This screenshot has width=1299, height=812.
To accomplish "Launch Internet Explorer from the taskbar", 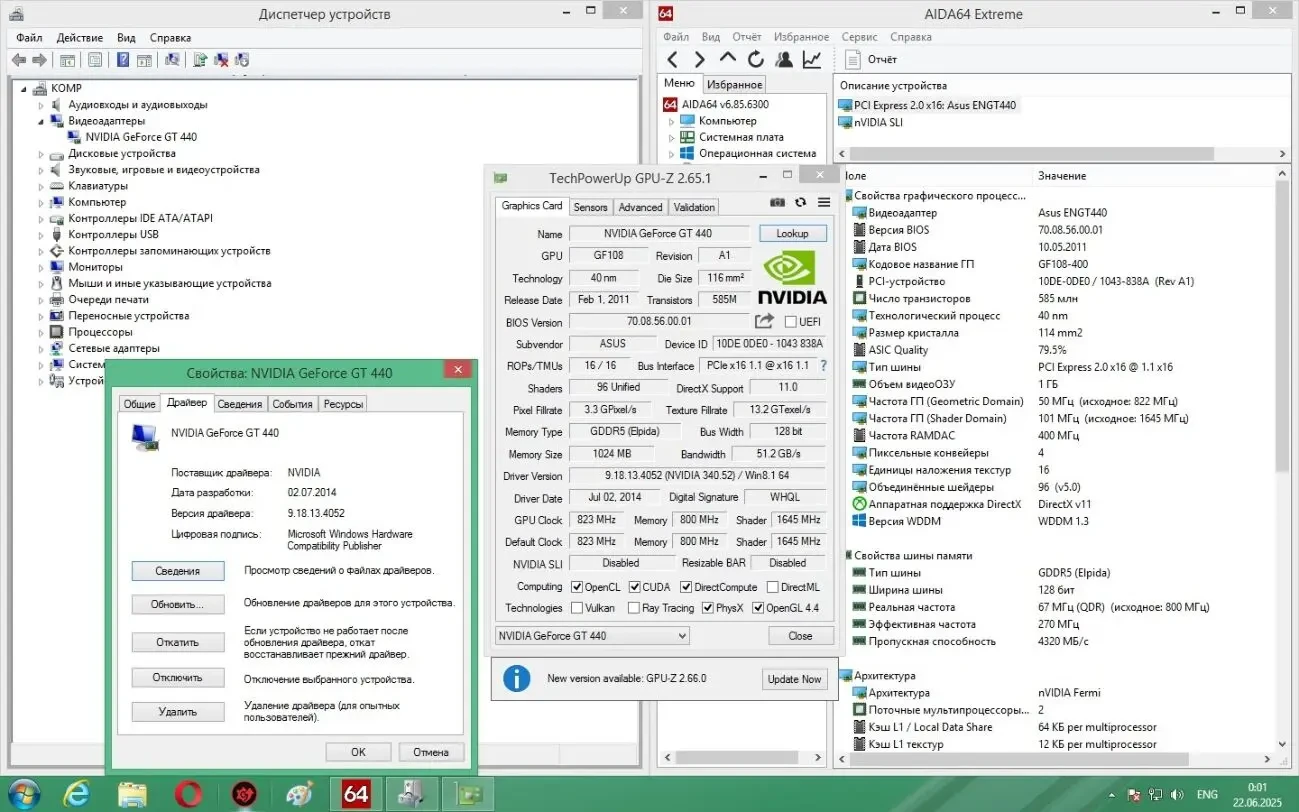I will (77, 794).
